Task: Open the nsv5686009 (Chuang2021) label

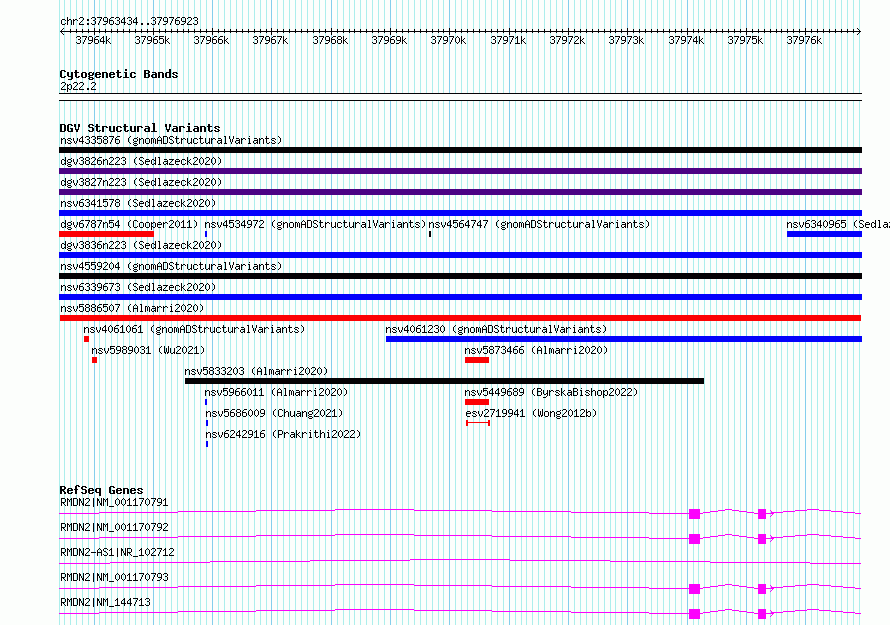Action: point(274,413)
